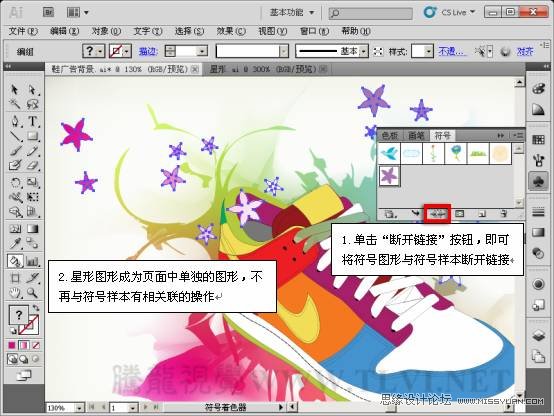
Task: Open the Brushes panel dock icon
Action: pyautogui.click(x=538, y=161)
